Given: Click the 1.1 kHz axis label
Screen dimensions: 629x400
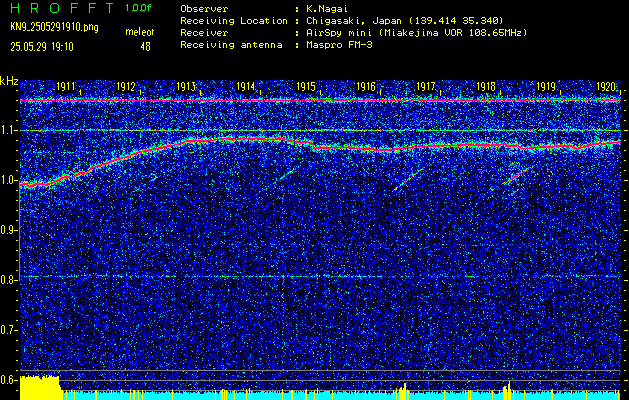Looking at the screenshot, I should [8, 130].
